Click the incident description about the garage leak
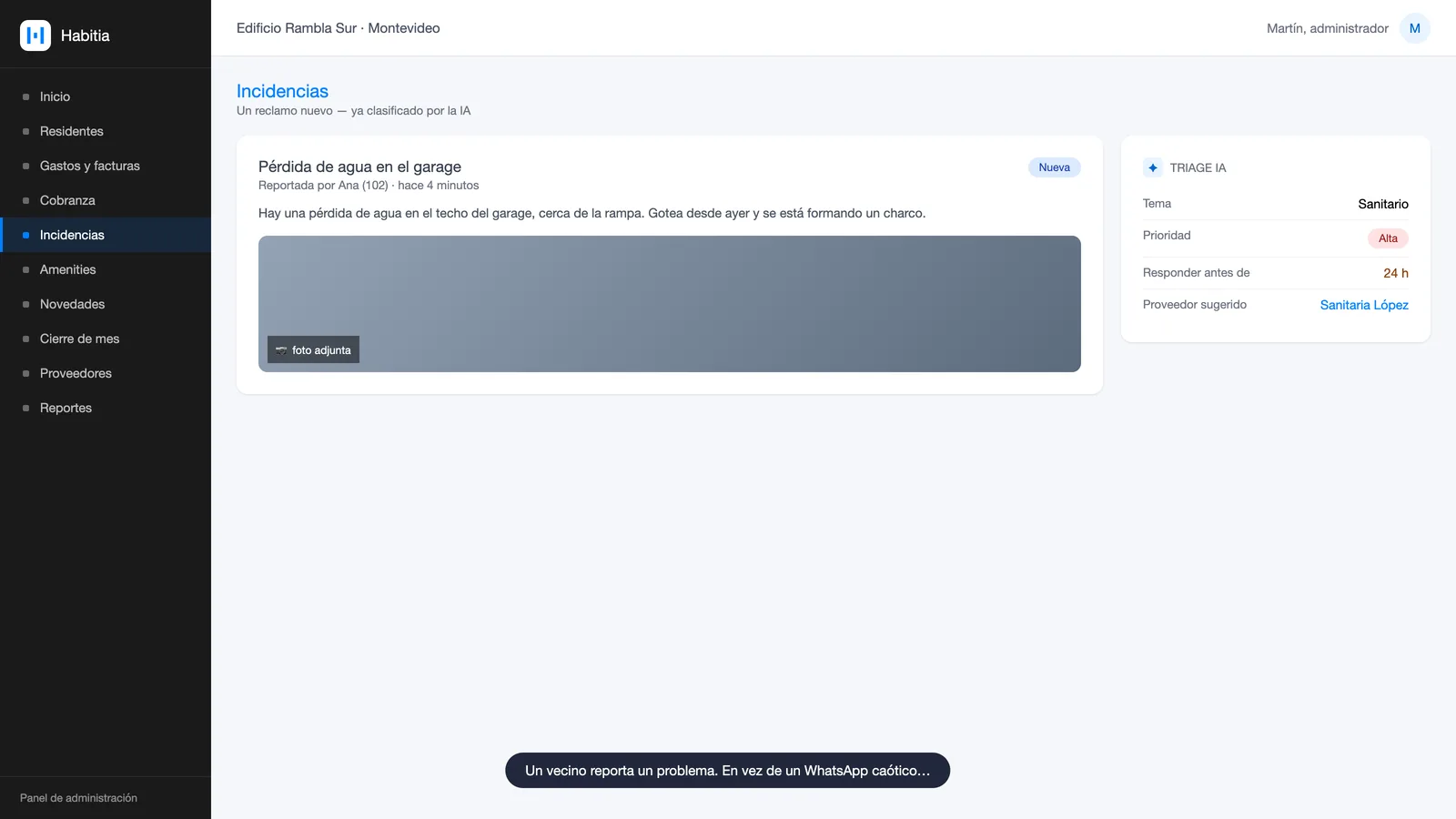The height and width of the screenshot is (819, 1456). (x=591, y=213)
